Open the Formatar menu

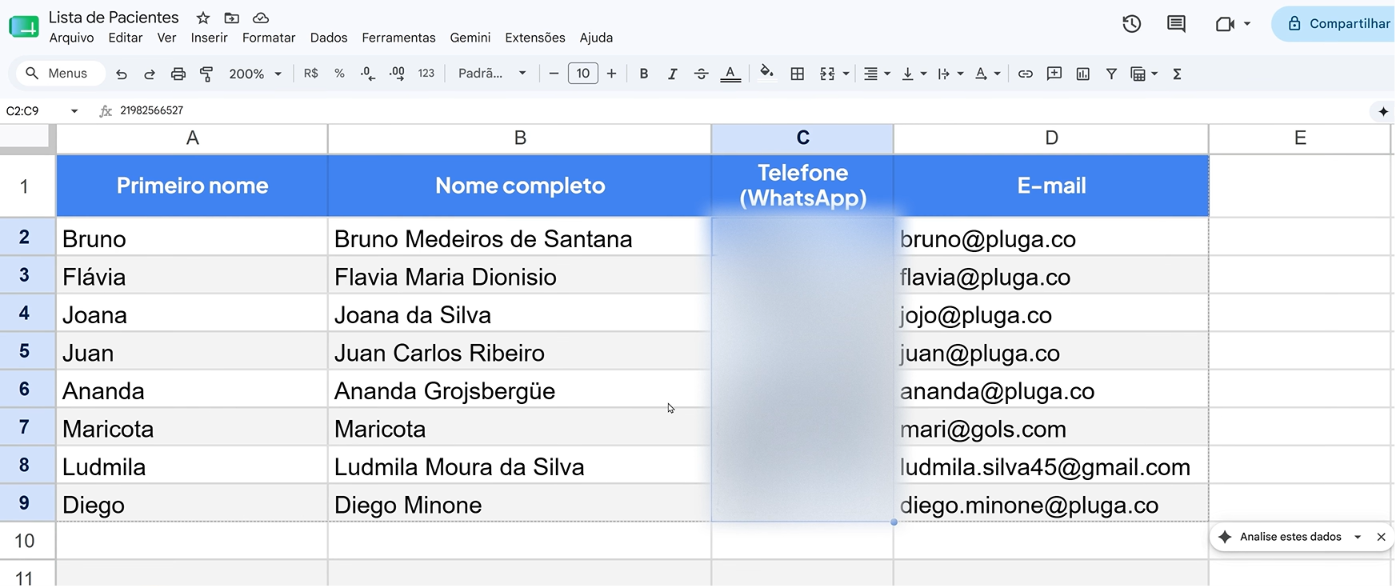tap(269, 38)
